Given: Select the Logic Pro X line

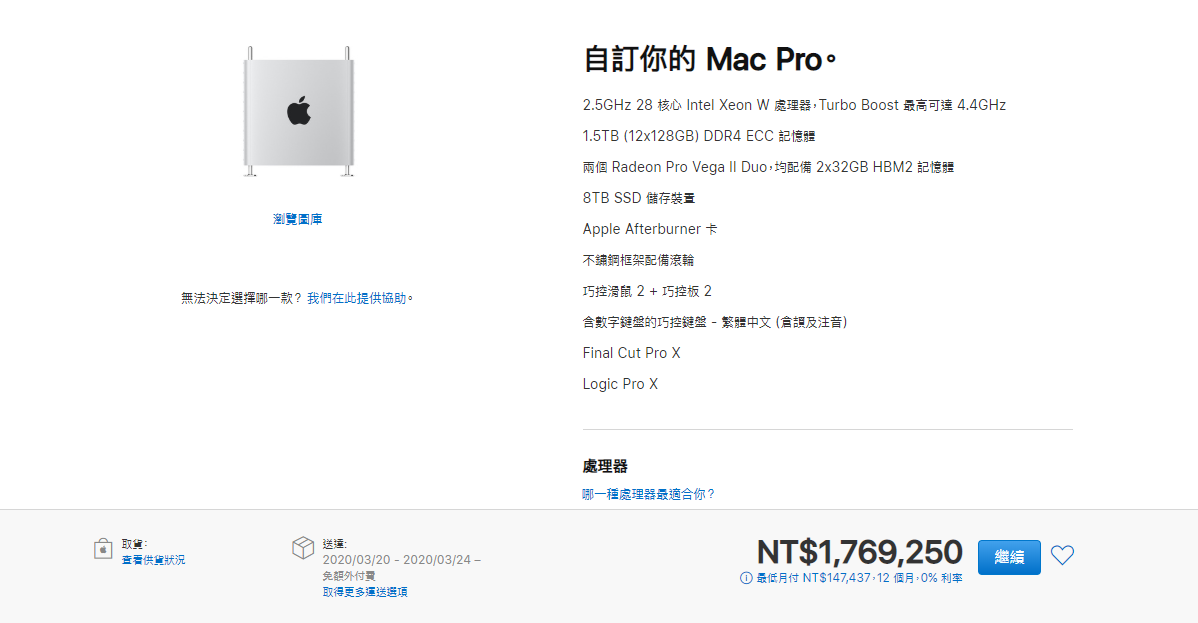Looking at the screenshot, I should 620,385.
